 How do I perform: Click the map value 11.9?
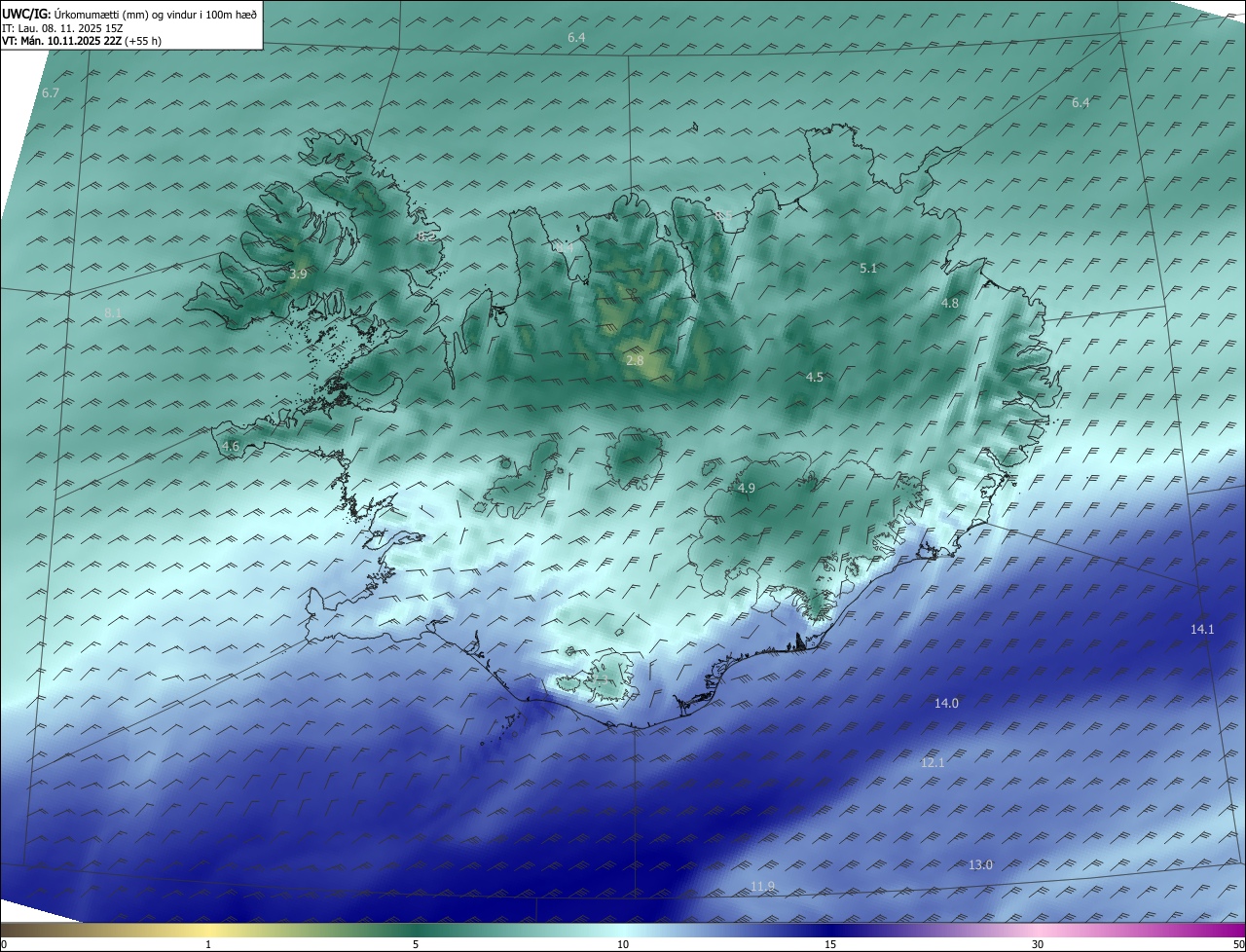(x=763, y=886)
